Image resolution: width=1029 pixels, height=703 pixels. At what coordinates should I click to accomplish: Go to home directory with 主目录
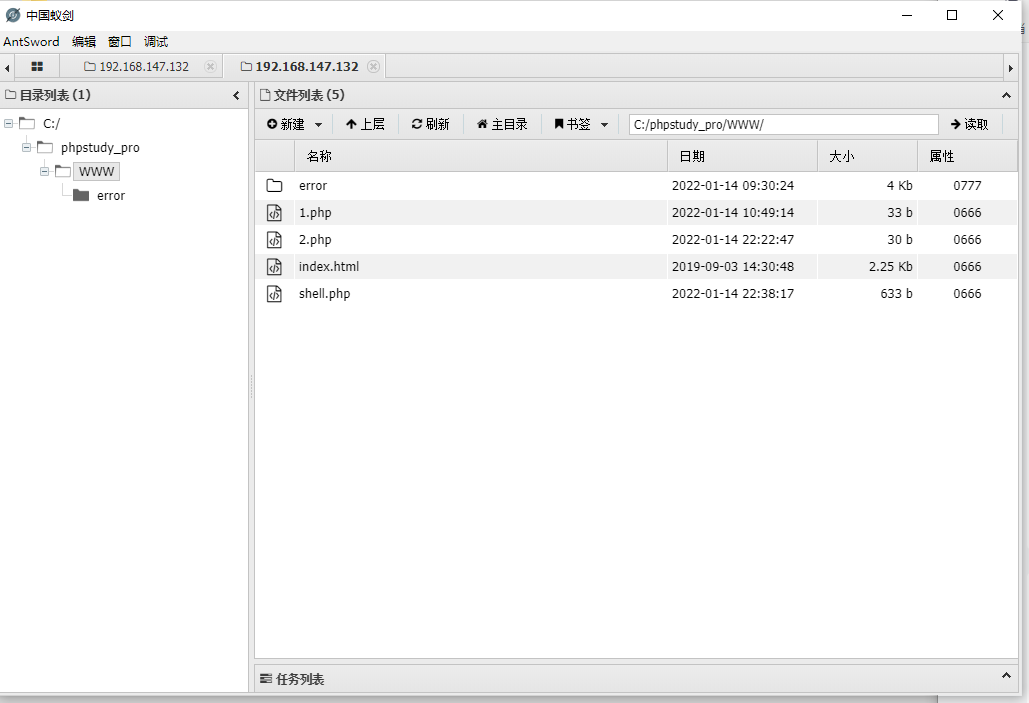(502, 124)
